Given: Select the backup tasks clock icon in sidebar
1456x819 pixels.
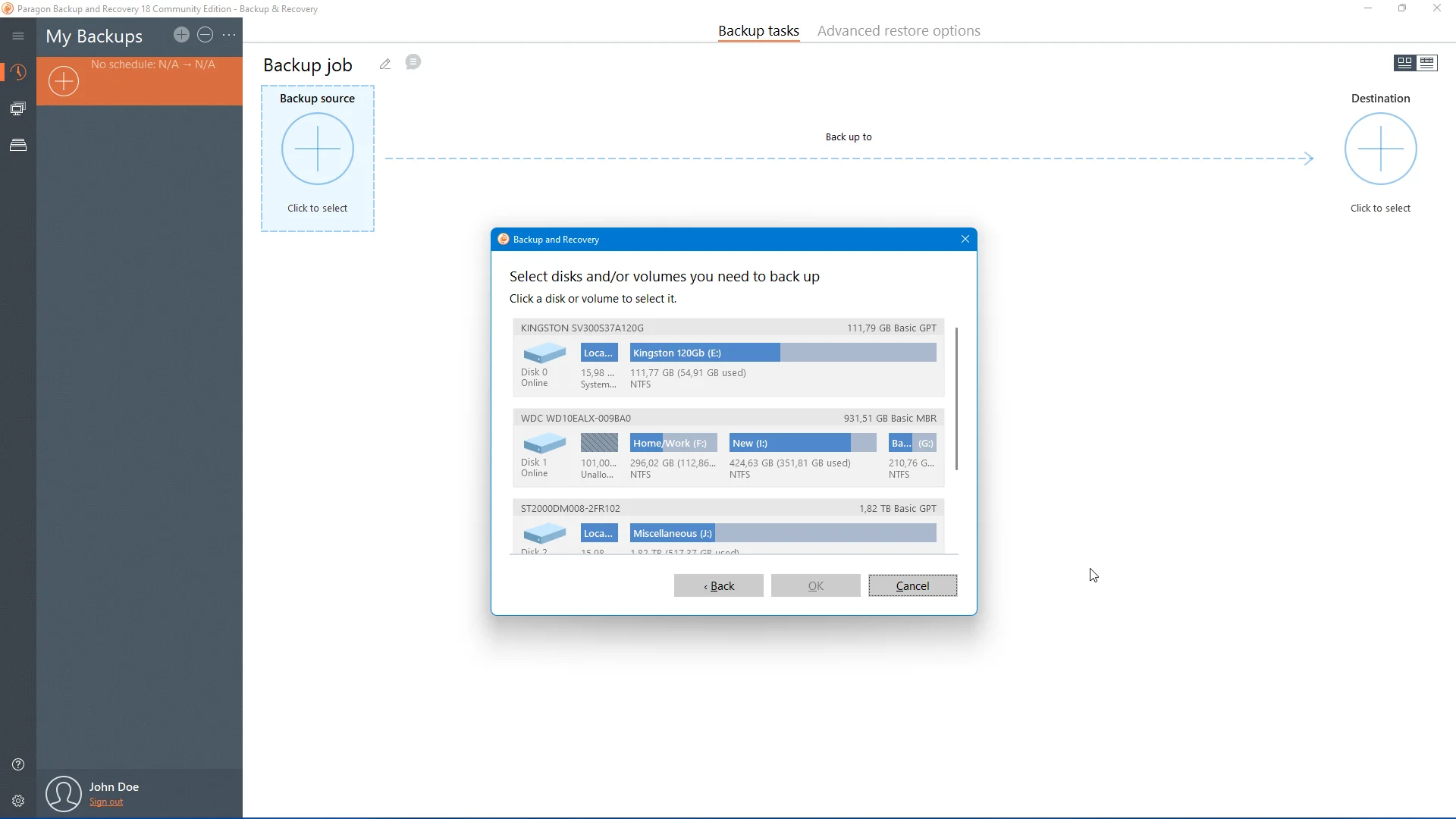Looking at the screenshot, I should click(x=18, y=72).
